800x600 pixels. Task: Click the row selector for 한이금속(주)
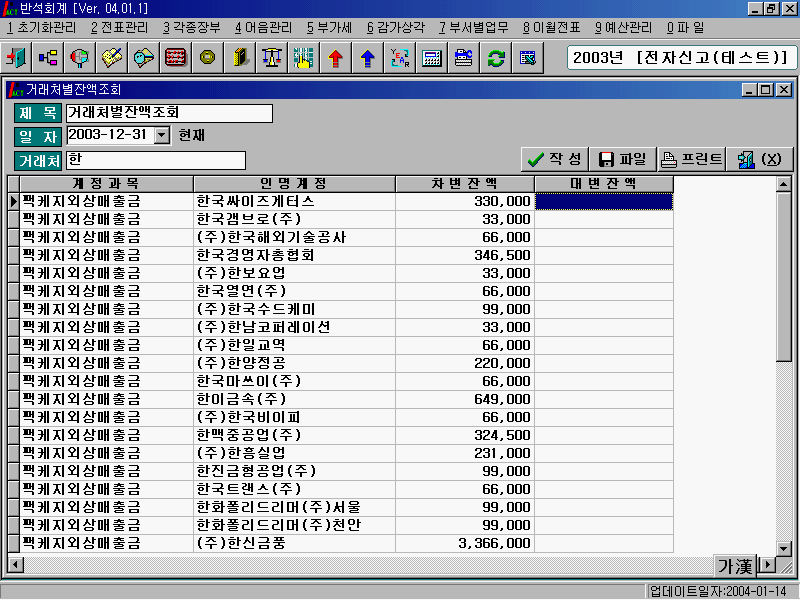click(14, 399)
